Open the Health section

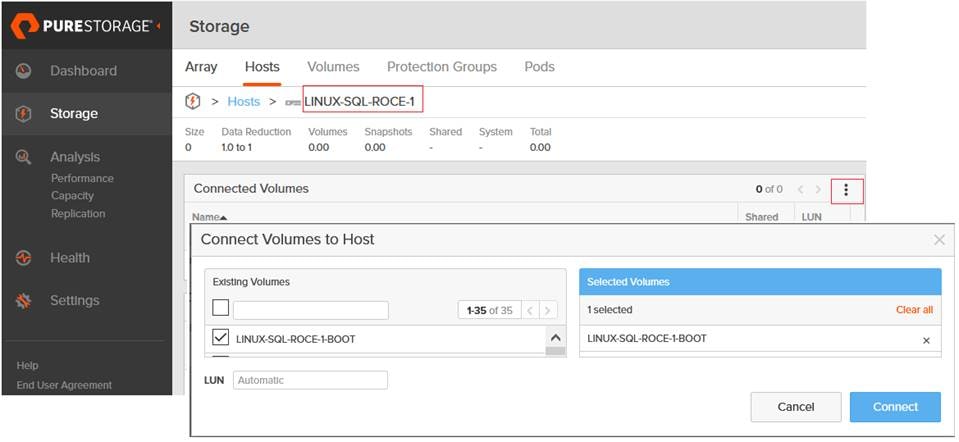(x=70, y=258)
